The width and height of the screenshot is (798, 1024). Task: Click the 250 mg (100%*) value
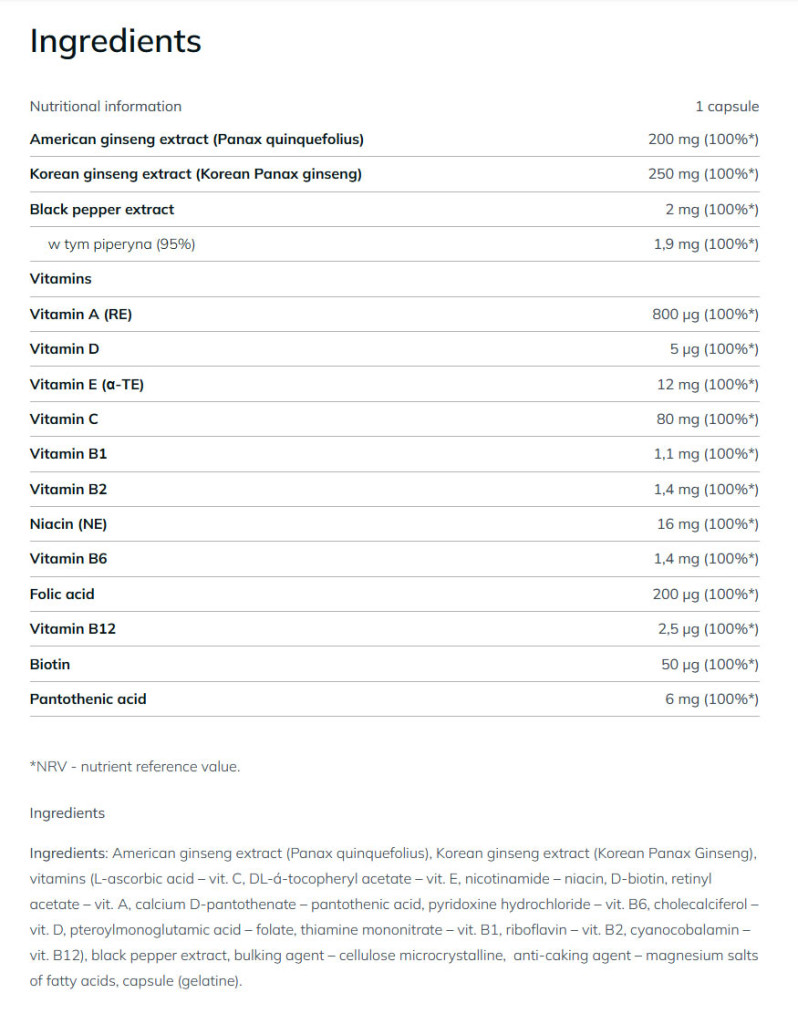tap(703, 174)
